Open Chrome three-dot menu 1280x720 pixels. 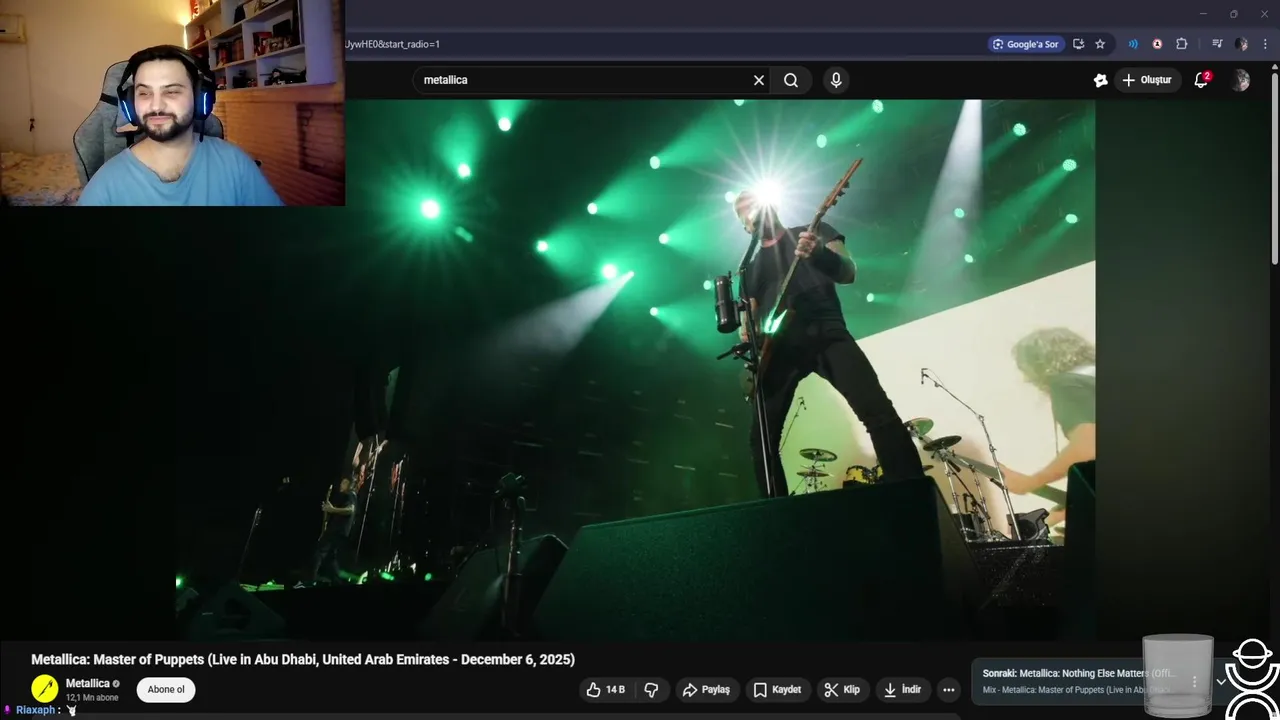click(1265, 44)
